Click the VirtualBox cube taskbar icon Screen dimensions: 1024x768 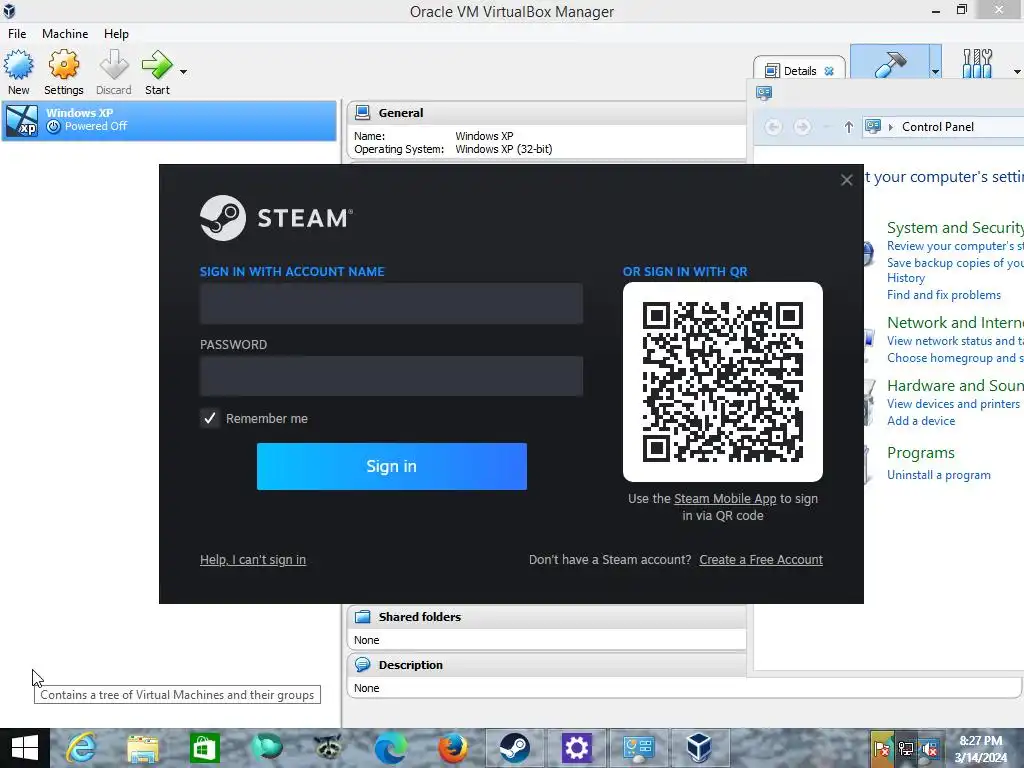[699, 748]
